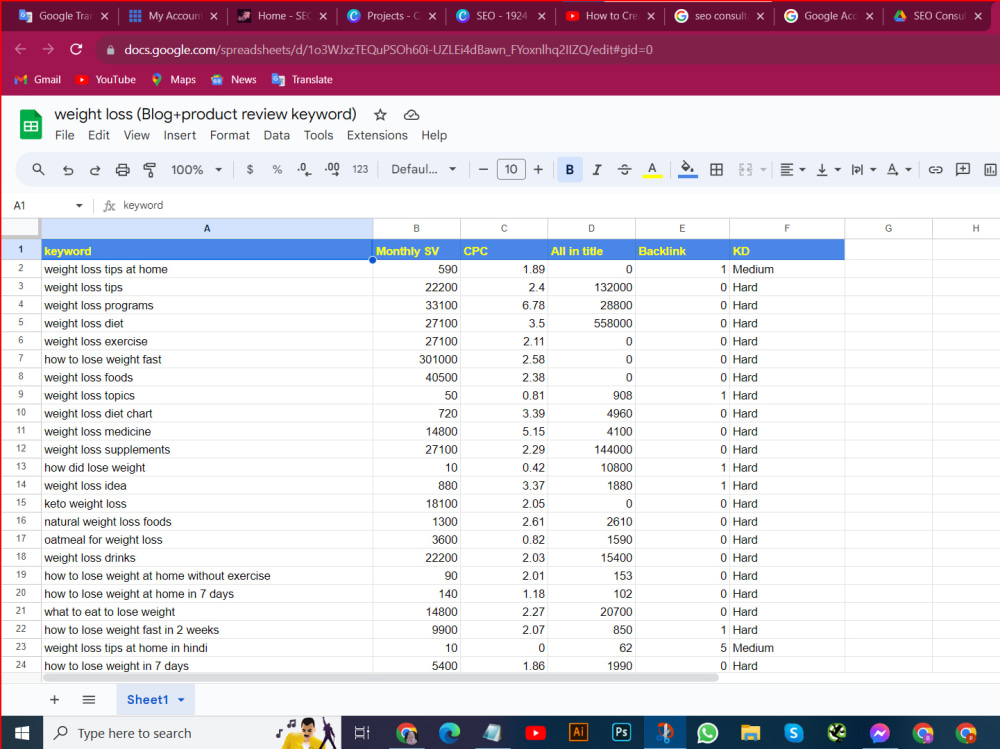1000x749 pixels.
Task: Click the insert link icon
Action: tap(935, 170)
